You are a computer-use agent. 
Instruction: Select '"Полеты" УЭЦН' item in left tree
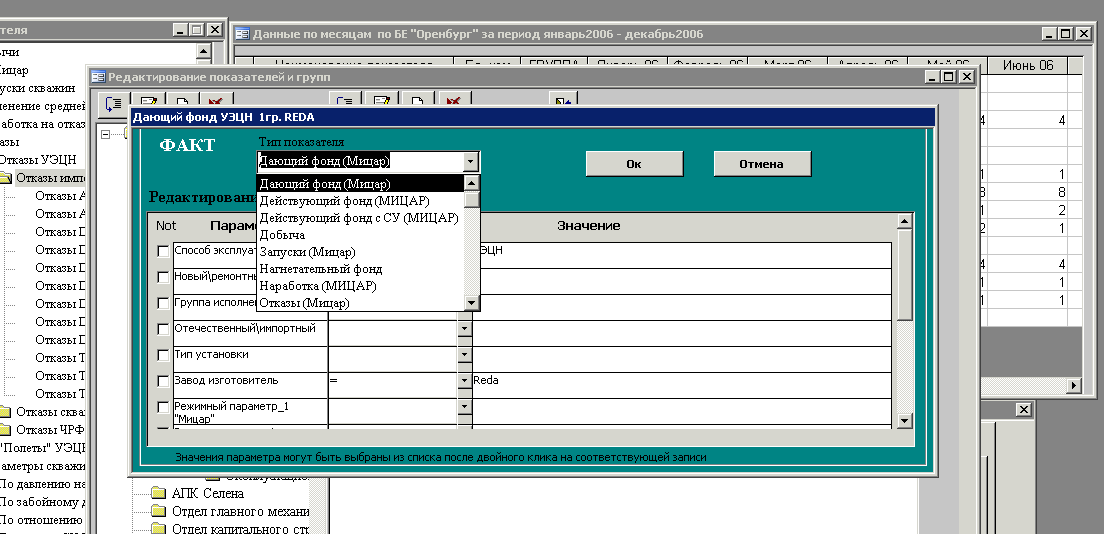click(x=42, y=447)
